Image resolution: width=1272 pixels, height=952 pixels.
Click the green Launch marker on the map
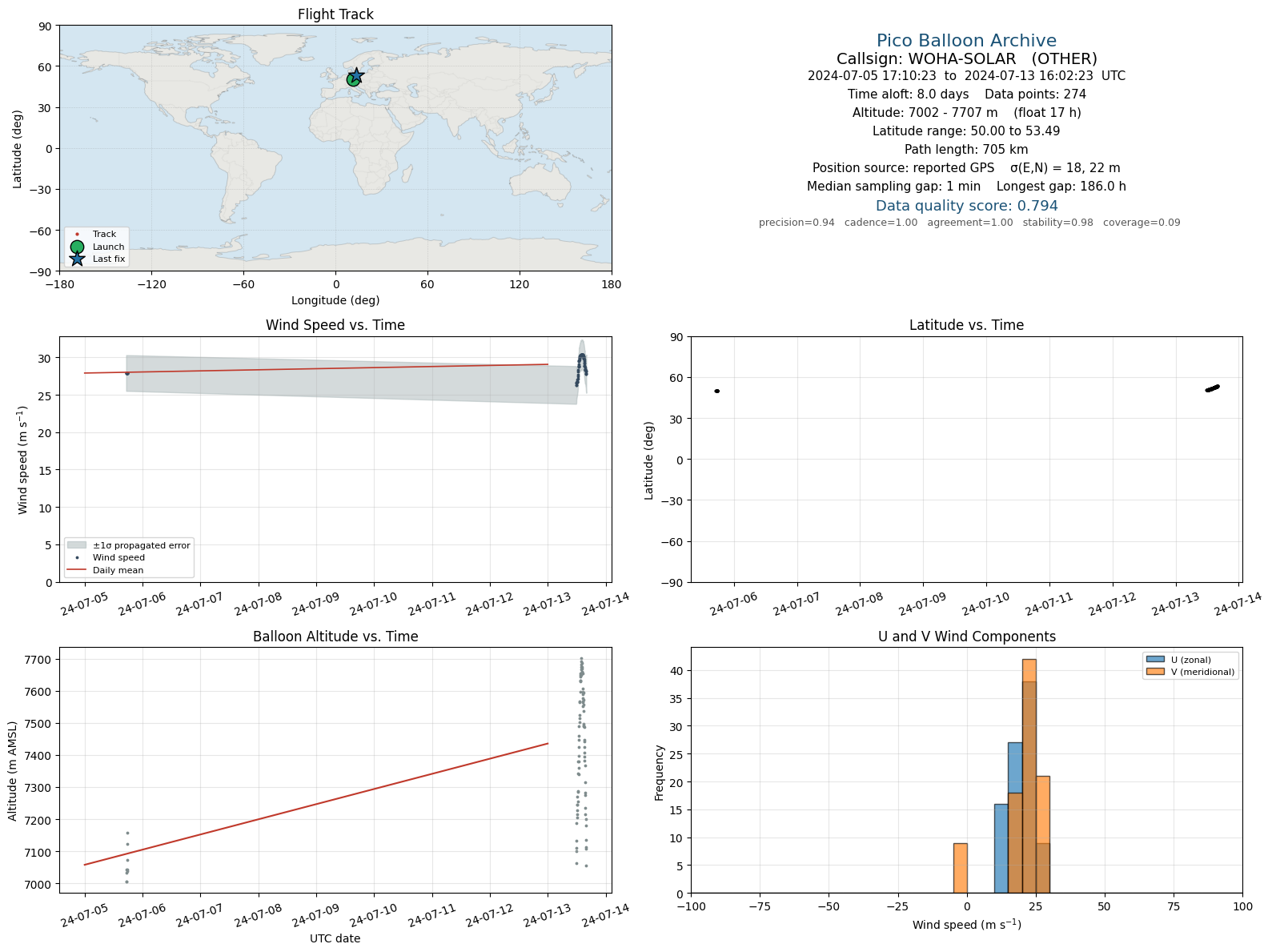click(353, 79)
